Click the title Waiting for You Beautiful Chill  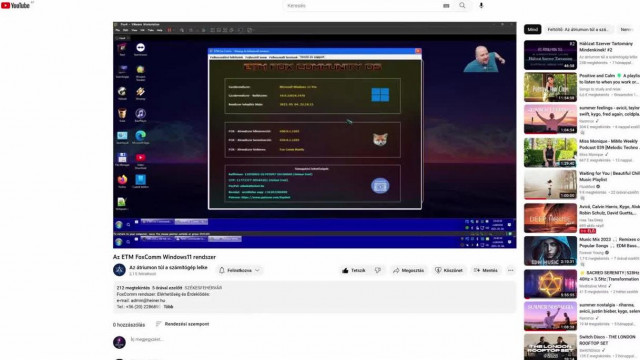click(609, 176)
